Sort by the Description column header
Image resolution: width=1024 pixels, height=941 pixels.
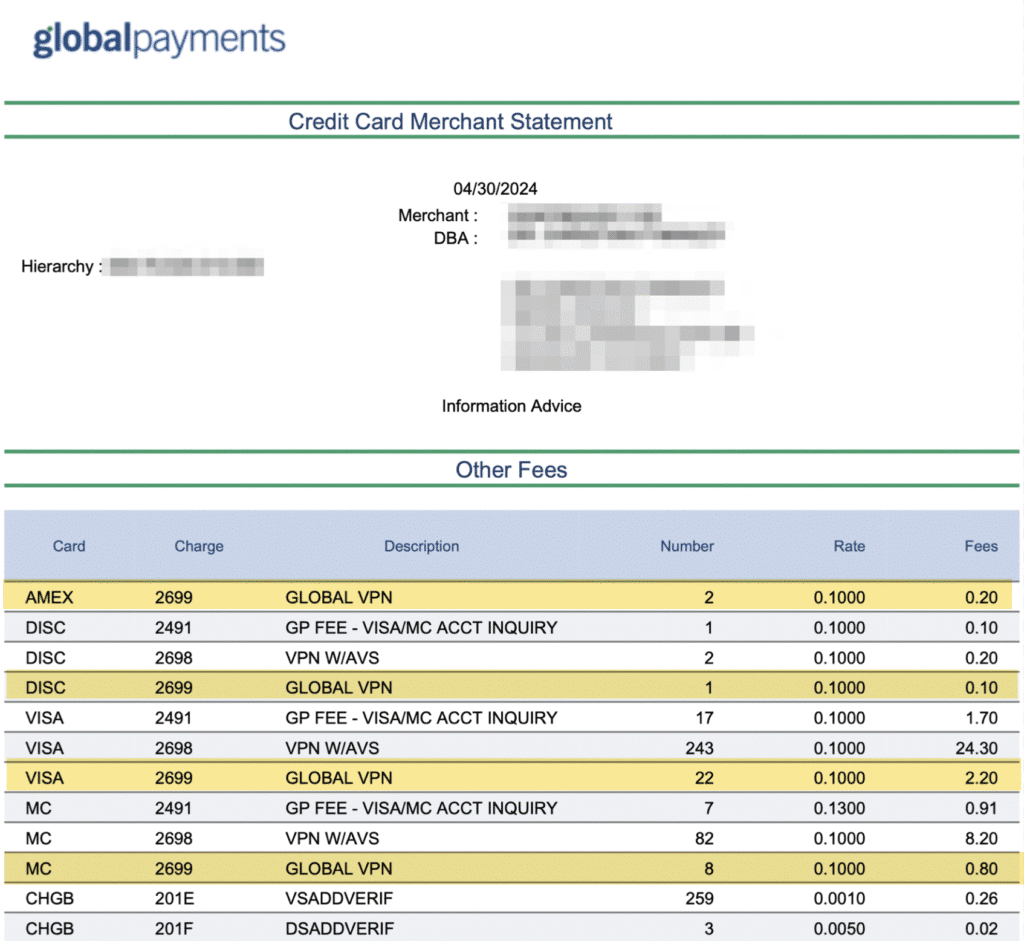pyautogui.click(x=421, y=546)
